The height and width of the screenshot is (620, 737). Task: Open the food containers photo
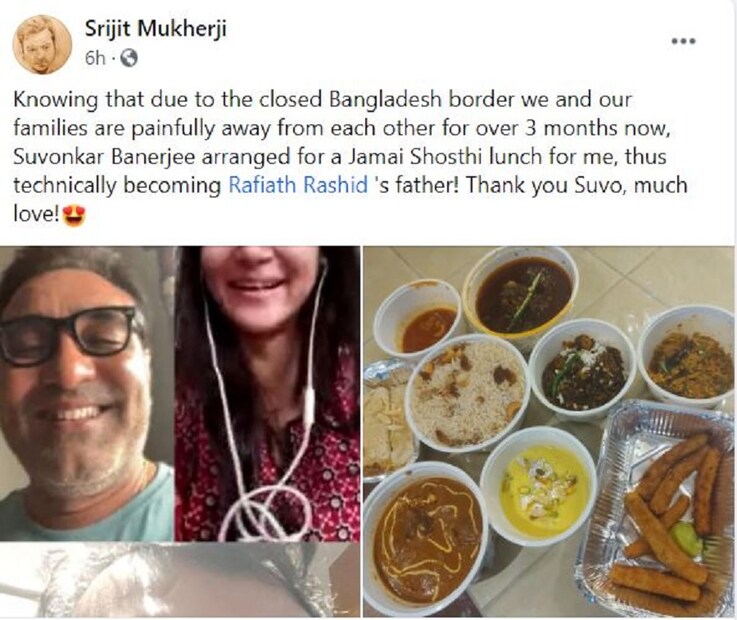tap(548, 432)
